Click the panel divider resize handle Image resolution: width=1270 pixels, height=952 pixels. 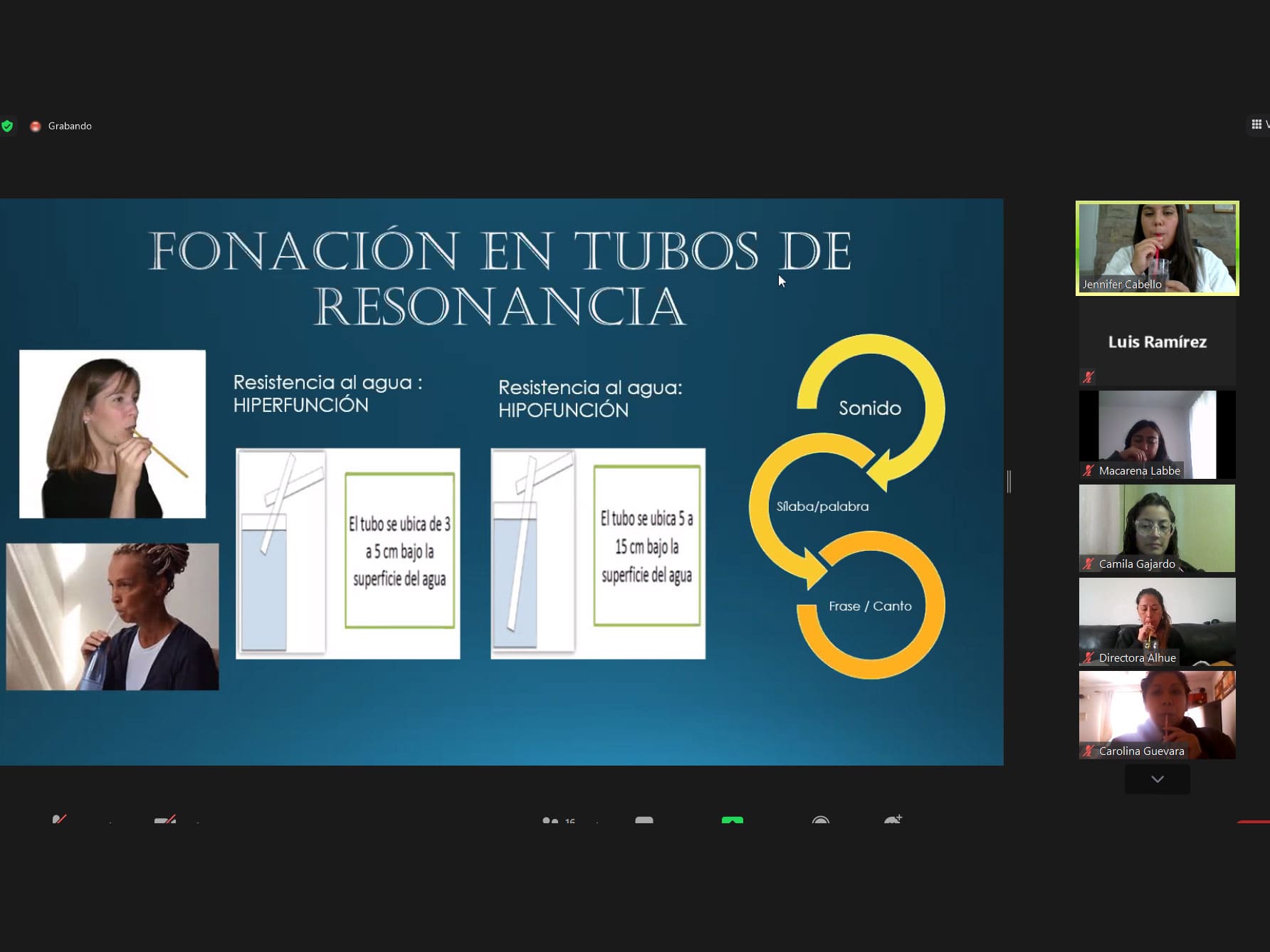click(1009, 482)
